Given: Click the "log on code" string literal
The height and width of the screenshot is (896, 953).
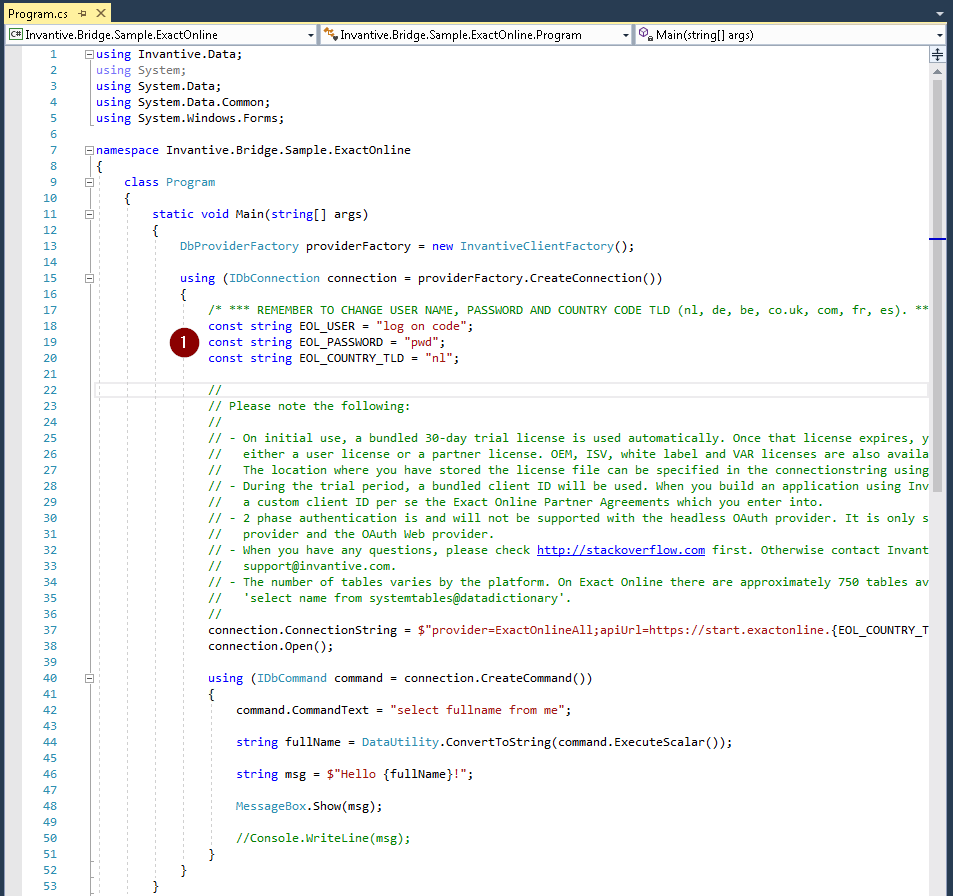Looking at the screenshot, I should coord(421,326).
